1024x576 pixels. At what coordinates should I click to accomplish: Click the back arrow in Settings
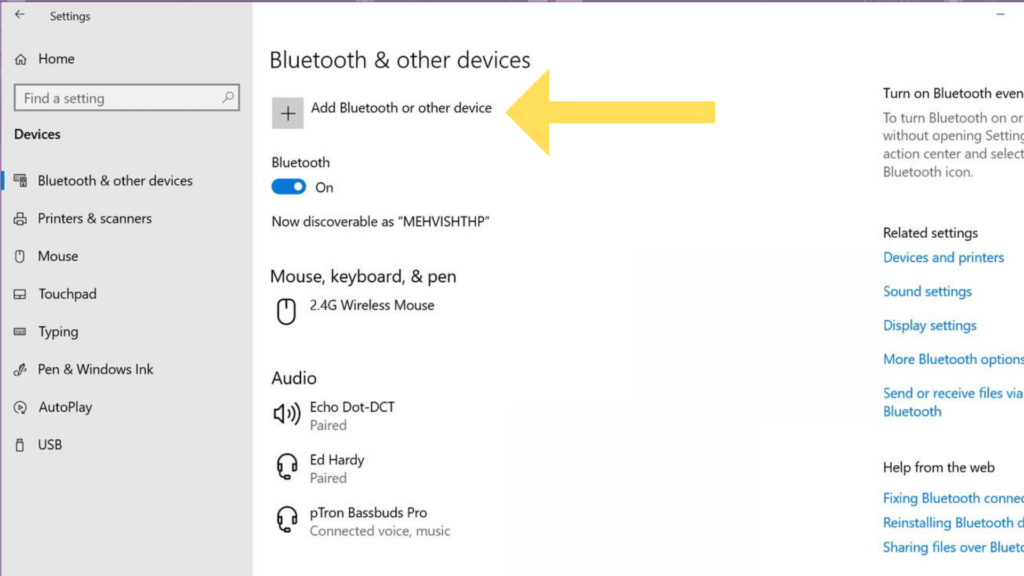coord(20,14)
